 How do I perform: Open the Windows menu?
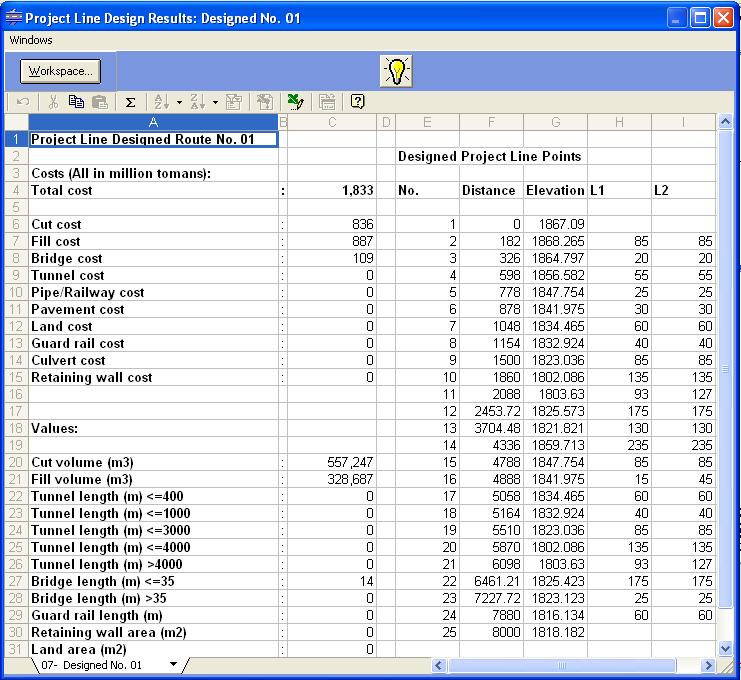point(31,40)
